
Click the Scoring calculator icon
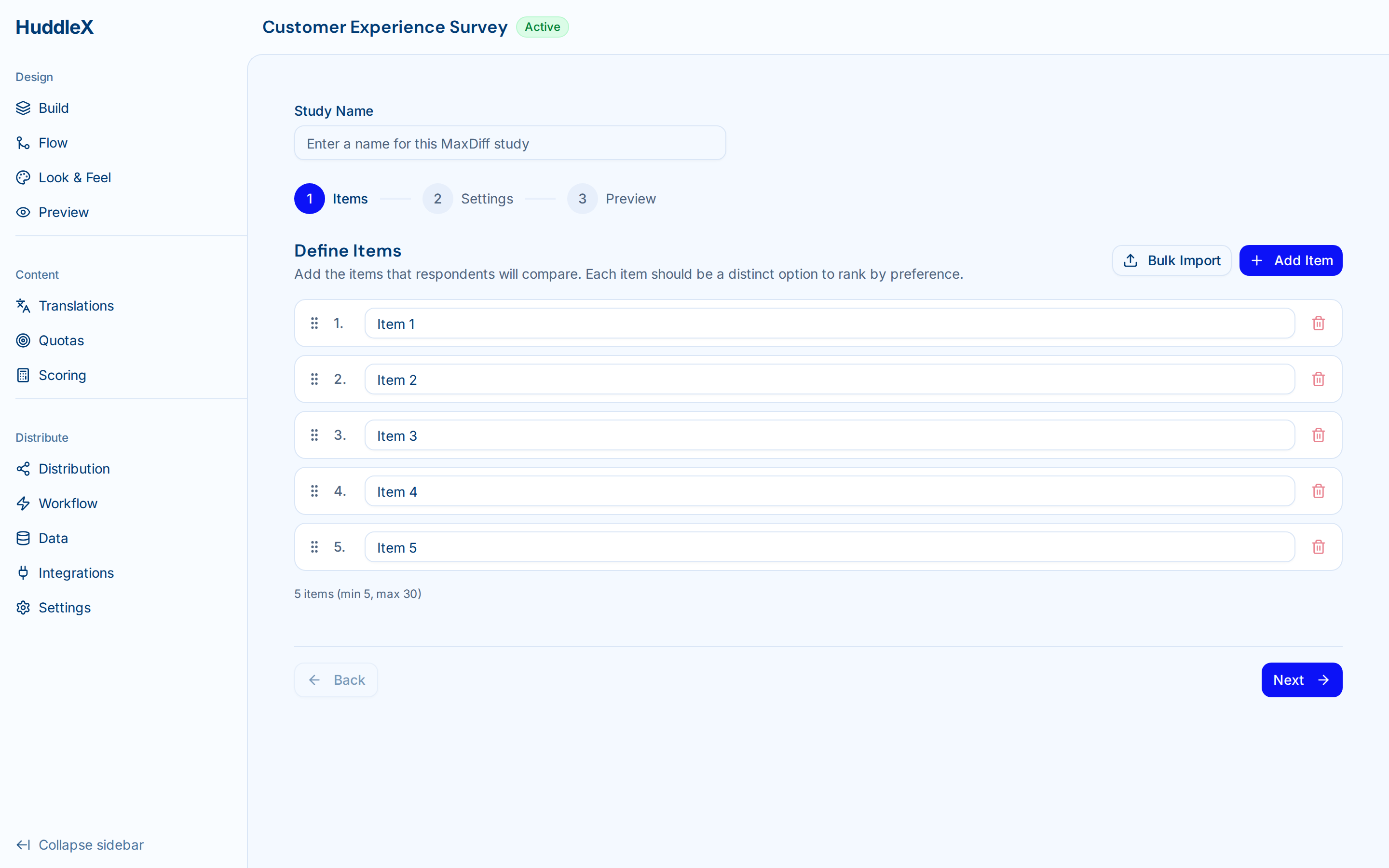[23, 376]
